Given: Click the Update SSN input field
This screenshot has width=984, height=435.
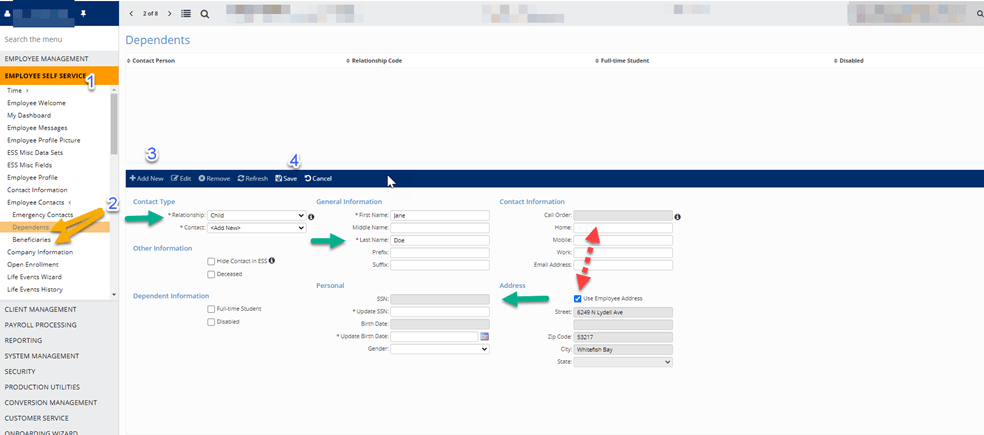Looking at the screenshot, I should tap(440, 311).
